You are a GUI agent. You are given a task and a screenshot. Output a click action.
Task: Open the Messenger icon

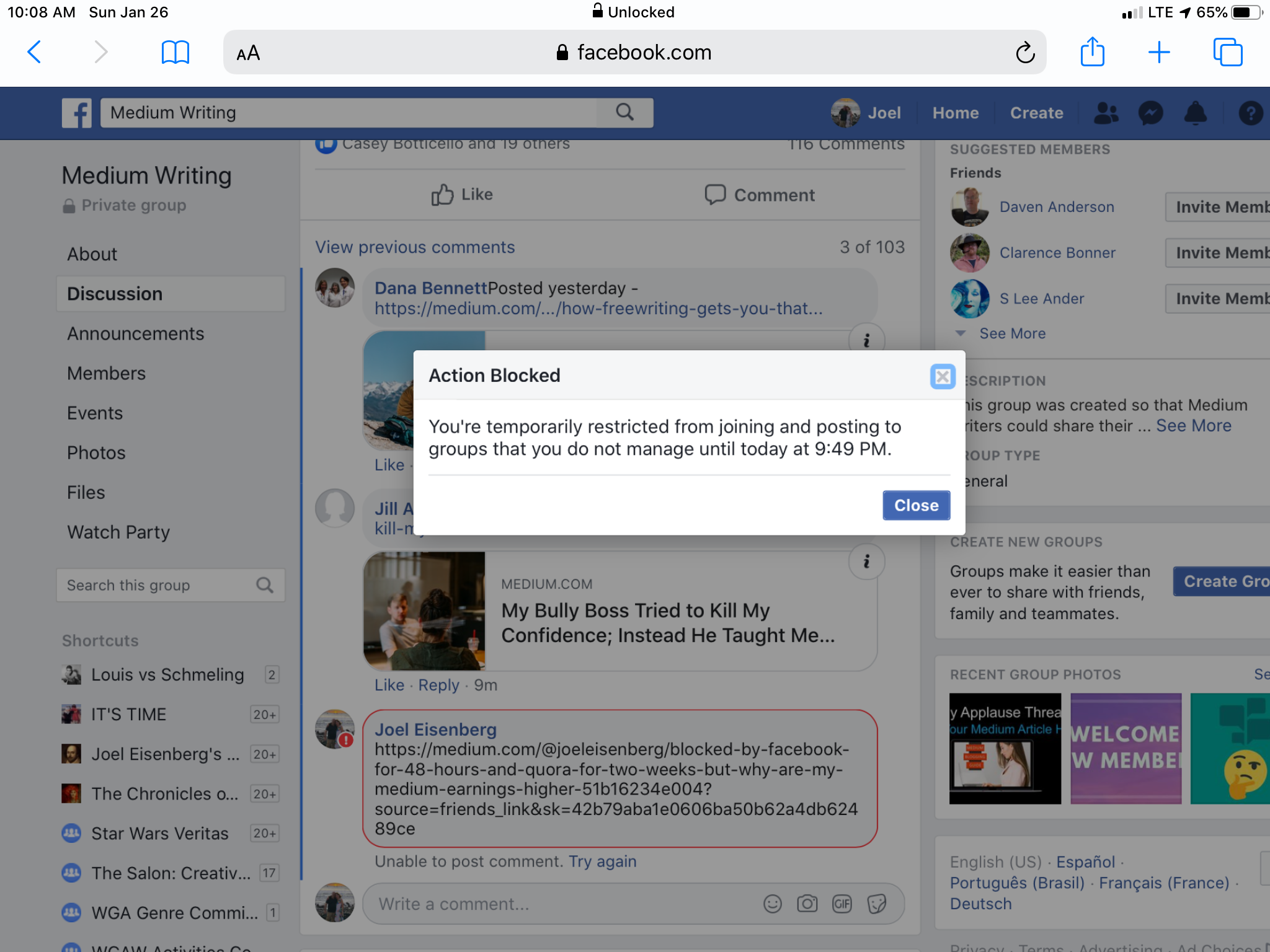tap(1150, 113)
